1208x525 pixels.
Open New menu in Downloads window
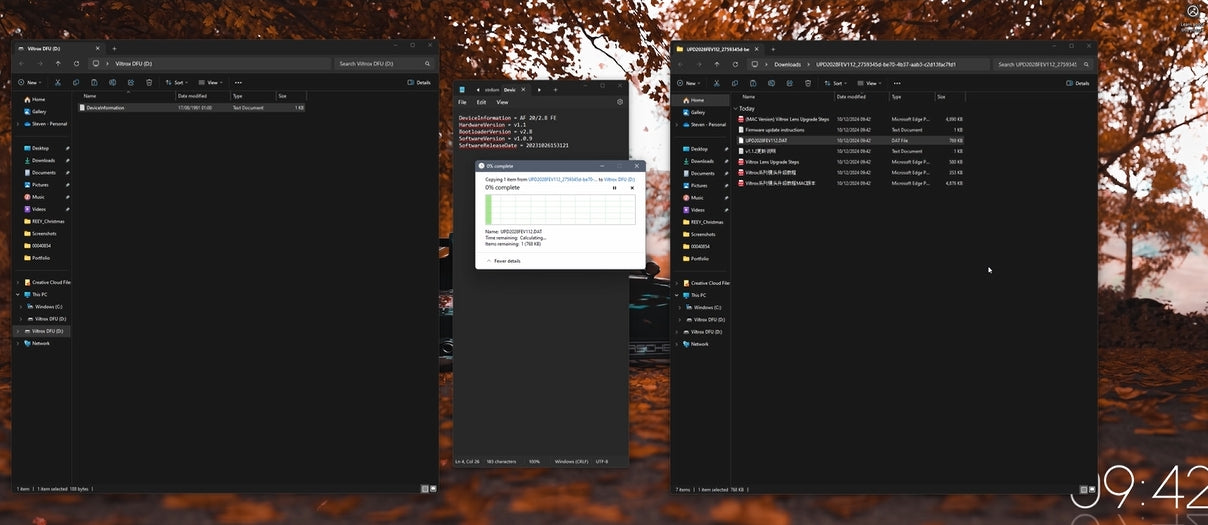pos(690,83)
